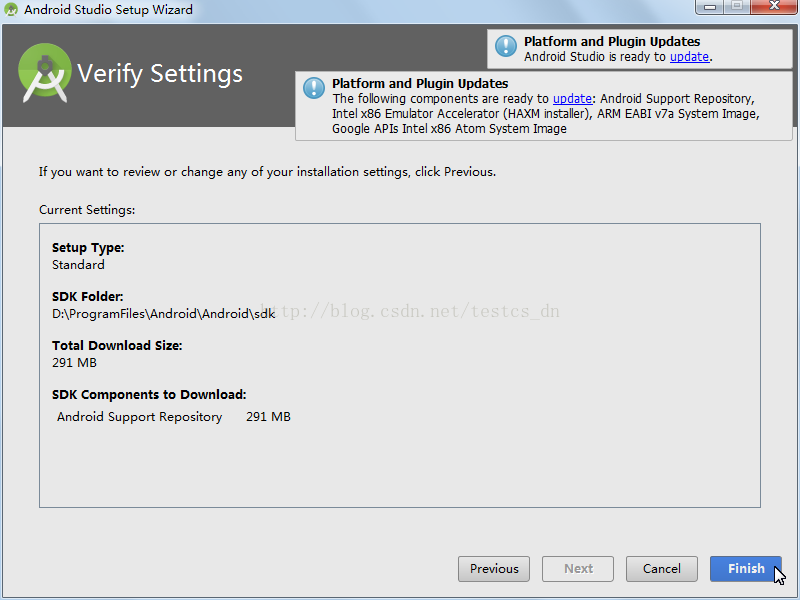Screen dimensions: 800x600
Task: Select the "Android Support Repository" component row
Action: click(x=173, y=417)
